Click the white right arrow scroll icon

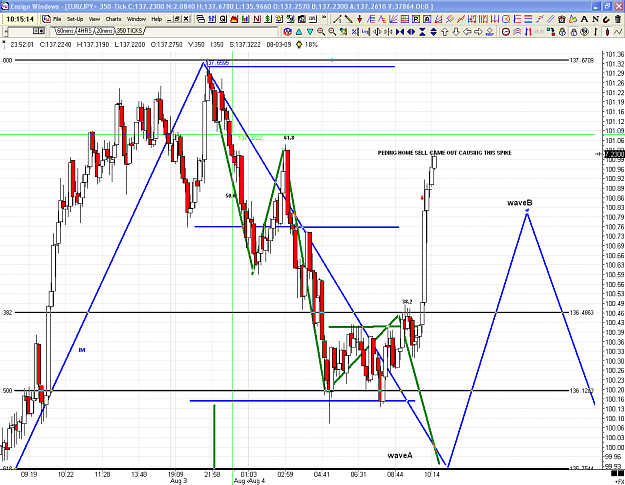click(x=478, y=31)
